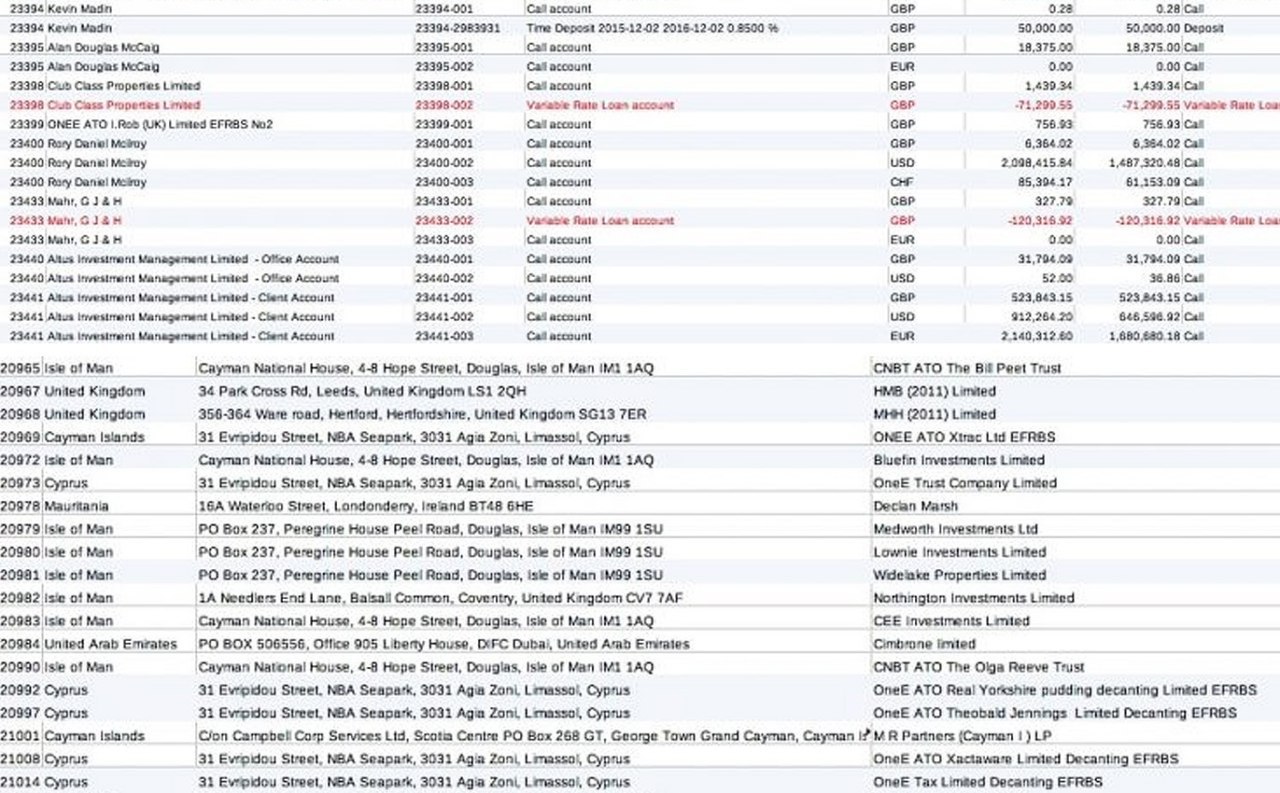The image size is (1280, 793).
Task: Select the balance 85,394.17
Action: point(1045,182)
